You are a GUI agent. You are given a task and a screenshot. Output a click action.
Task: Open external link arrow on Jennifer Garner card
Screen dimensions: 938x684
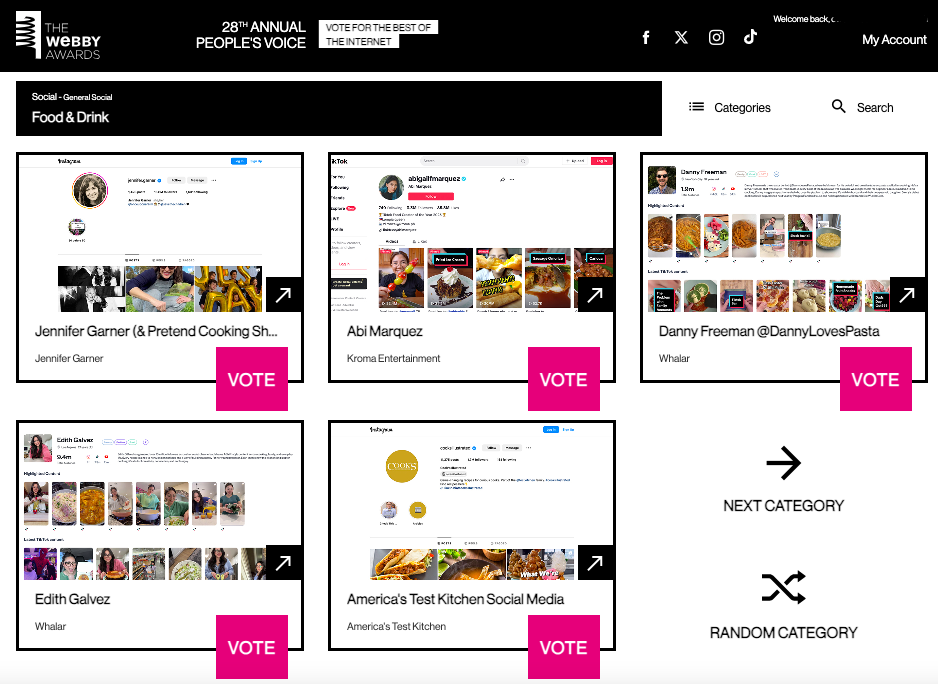[284, 294]
